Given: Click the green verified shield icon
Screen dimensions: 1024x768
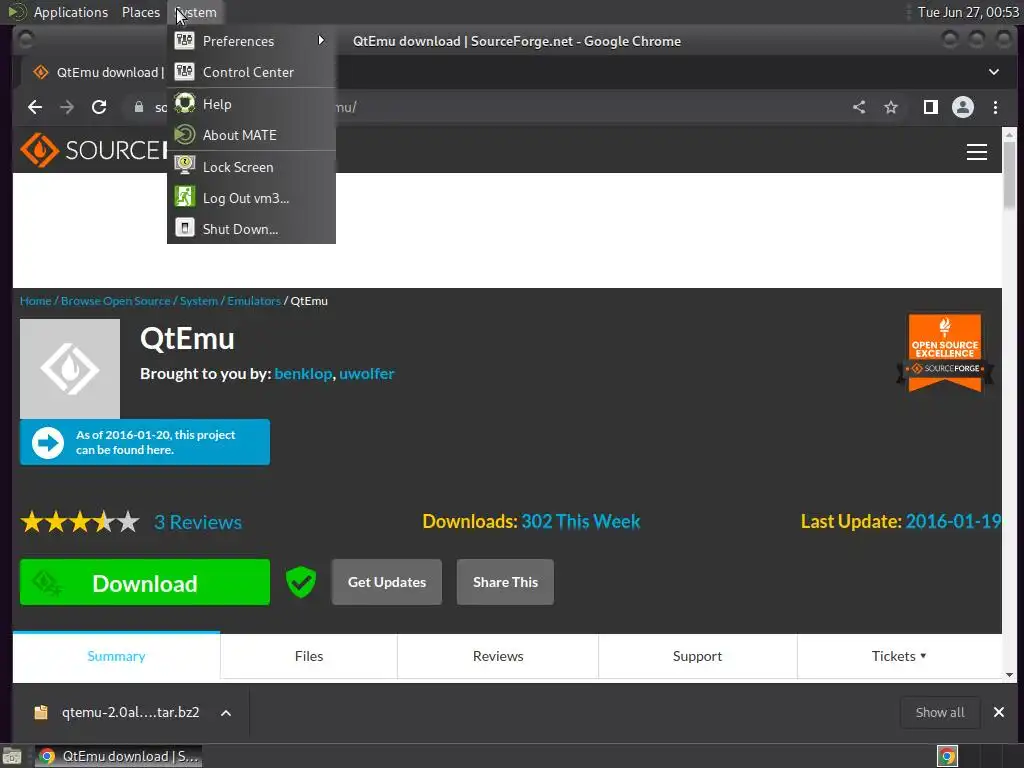Looking at the screenshot, I should 300,582.
